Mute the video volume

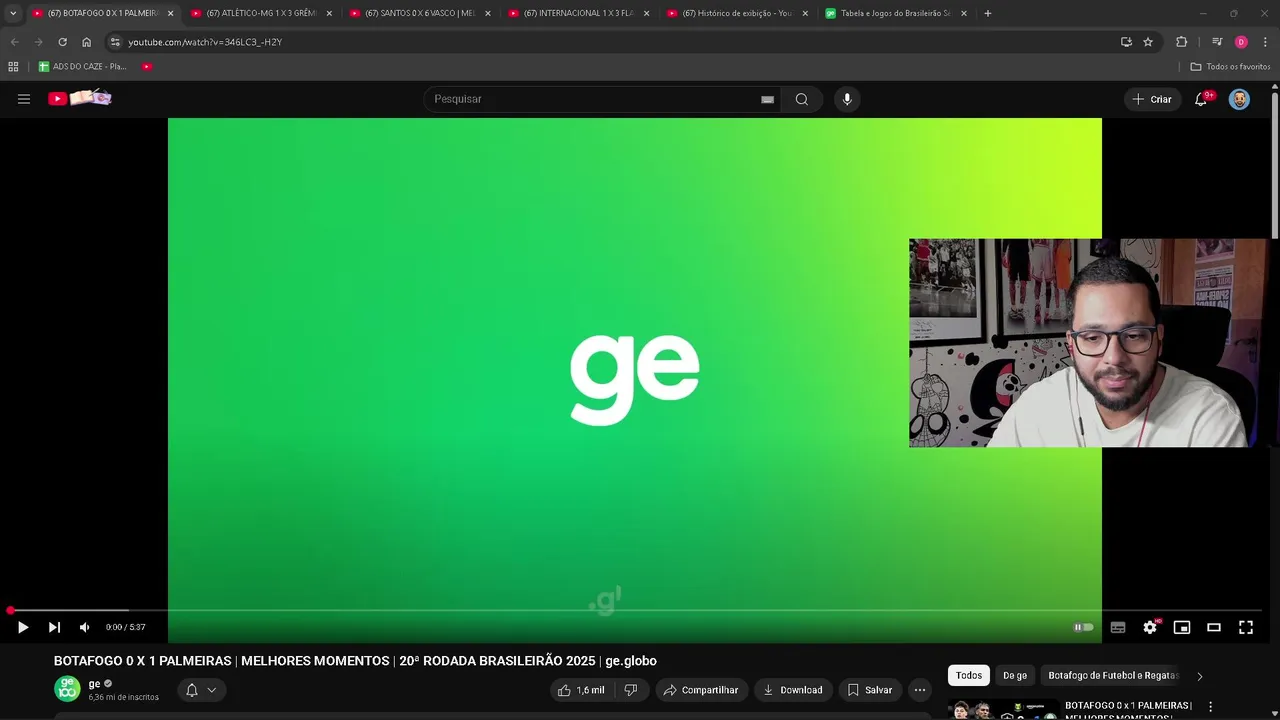(x=84, y=627)
